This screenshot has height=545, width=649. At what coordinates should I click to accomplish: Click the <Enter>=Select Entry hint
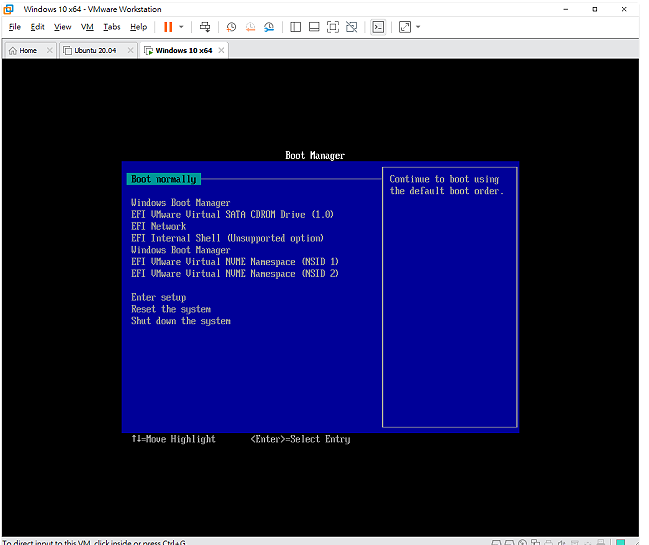300,439
